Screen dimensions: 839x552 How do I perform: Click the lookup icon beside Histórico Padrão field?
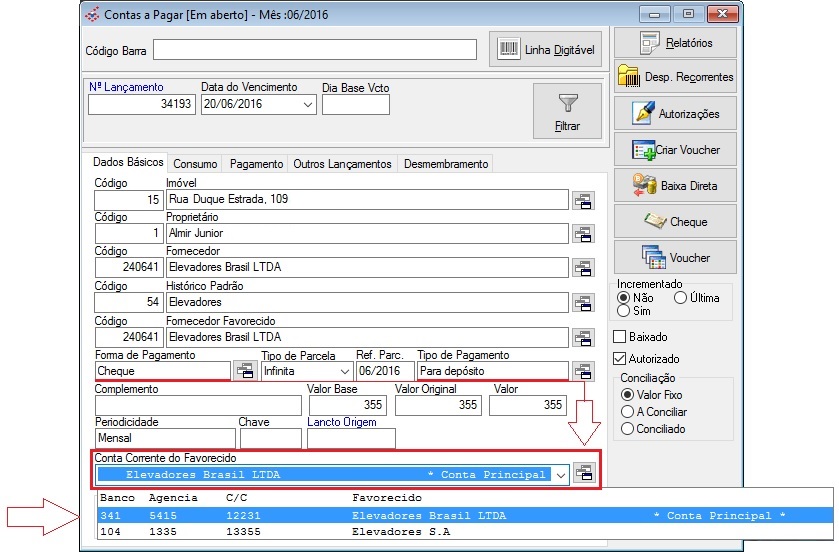[583, 302]
